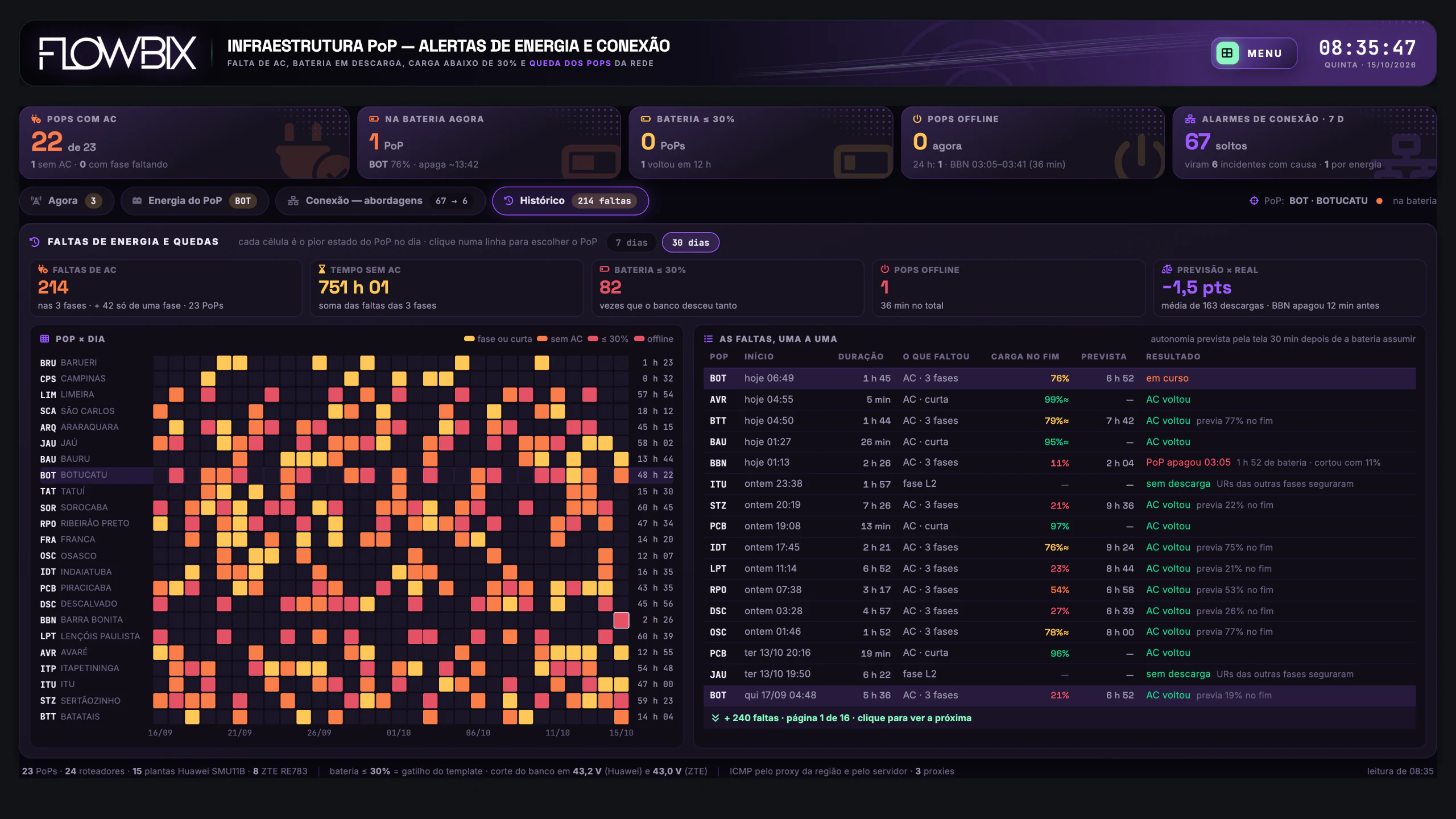This screenshot has width=1456, height=819.
Task: Expand next page of faltas list
Action: (1059, 718)
